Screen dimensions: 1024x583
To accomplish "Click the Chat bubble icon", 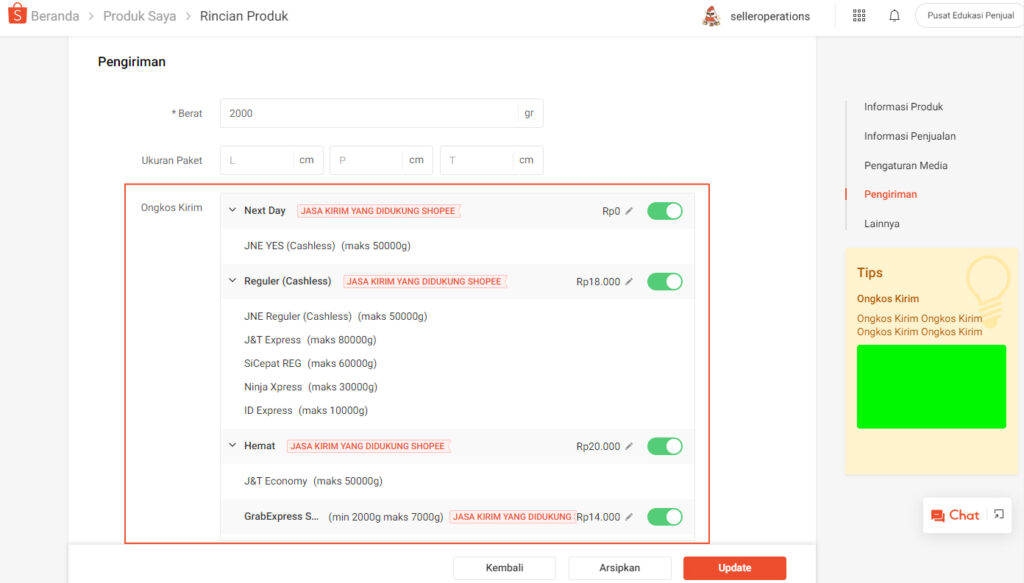I will [x=938, y=516].
